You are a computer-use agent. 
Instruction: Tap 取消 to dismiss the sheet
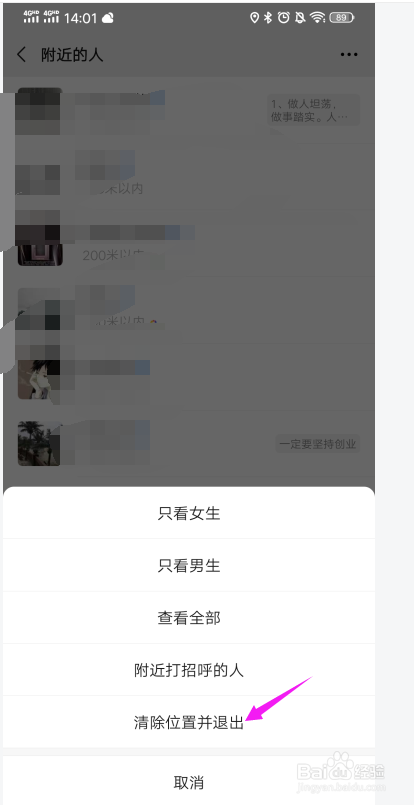189,782
